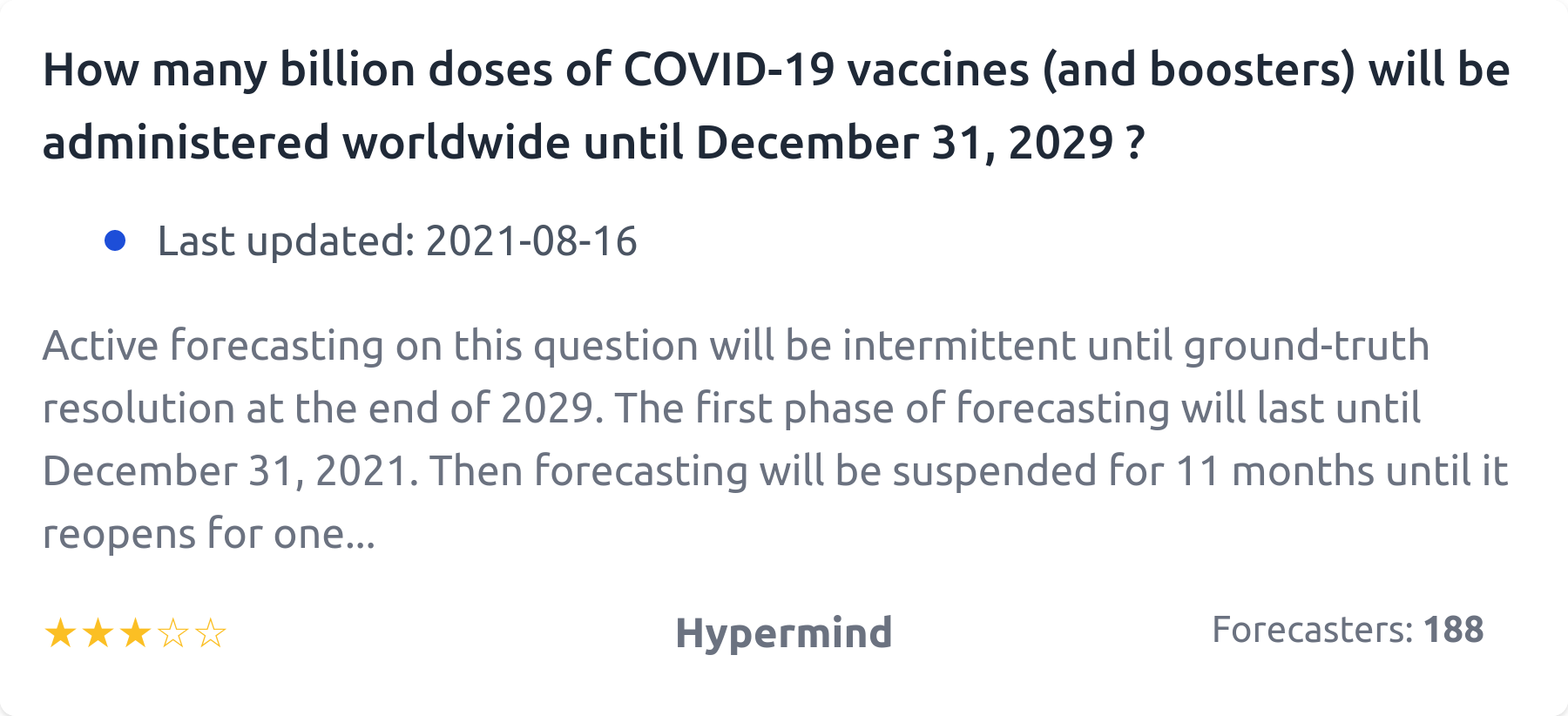Click "December 31, 2029" in the title
This screenshot has height=716, width=1568.
click(905, 143)
